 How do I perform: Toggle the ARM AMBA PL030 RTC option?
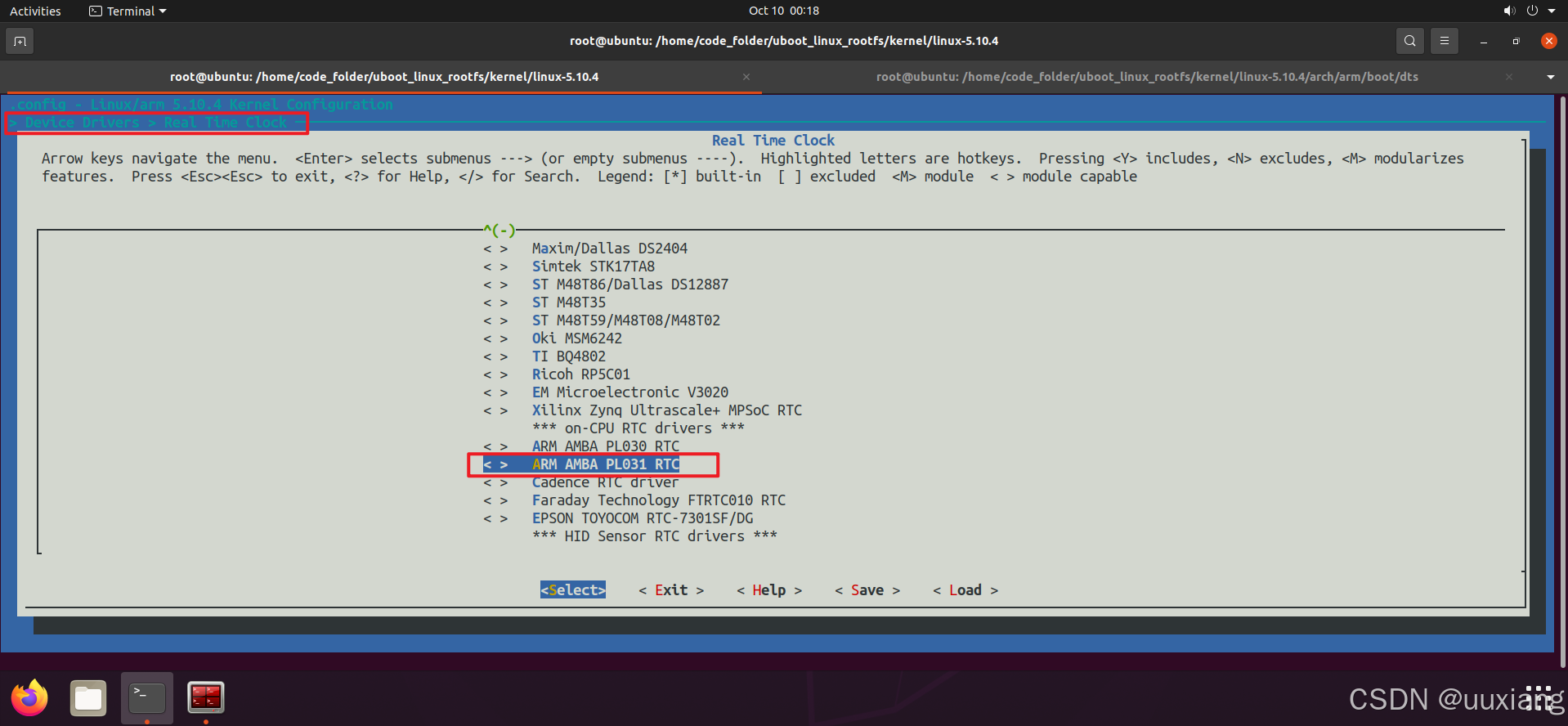pyautogui.click(x=581, y=446)
